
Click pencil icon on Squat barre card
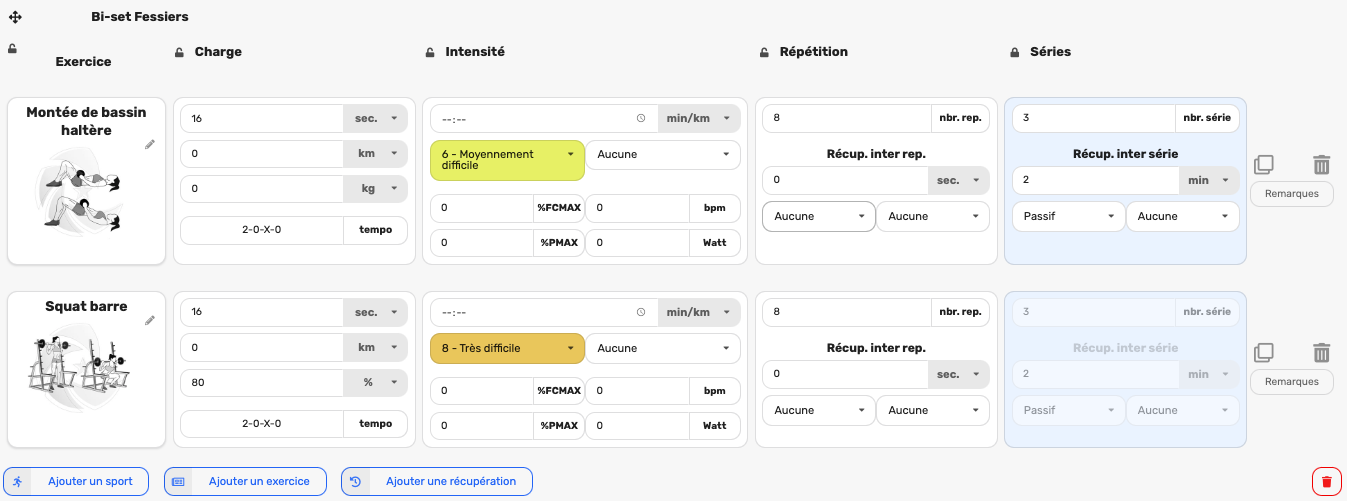(150, 320)
